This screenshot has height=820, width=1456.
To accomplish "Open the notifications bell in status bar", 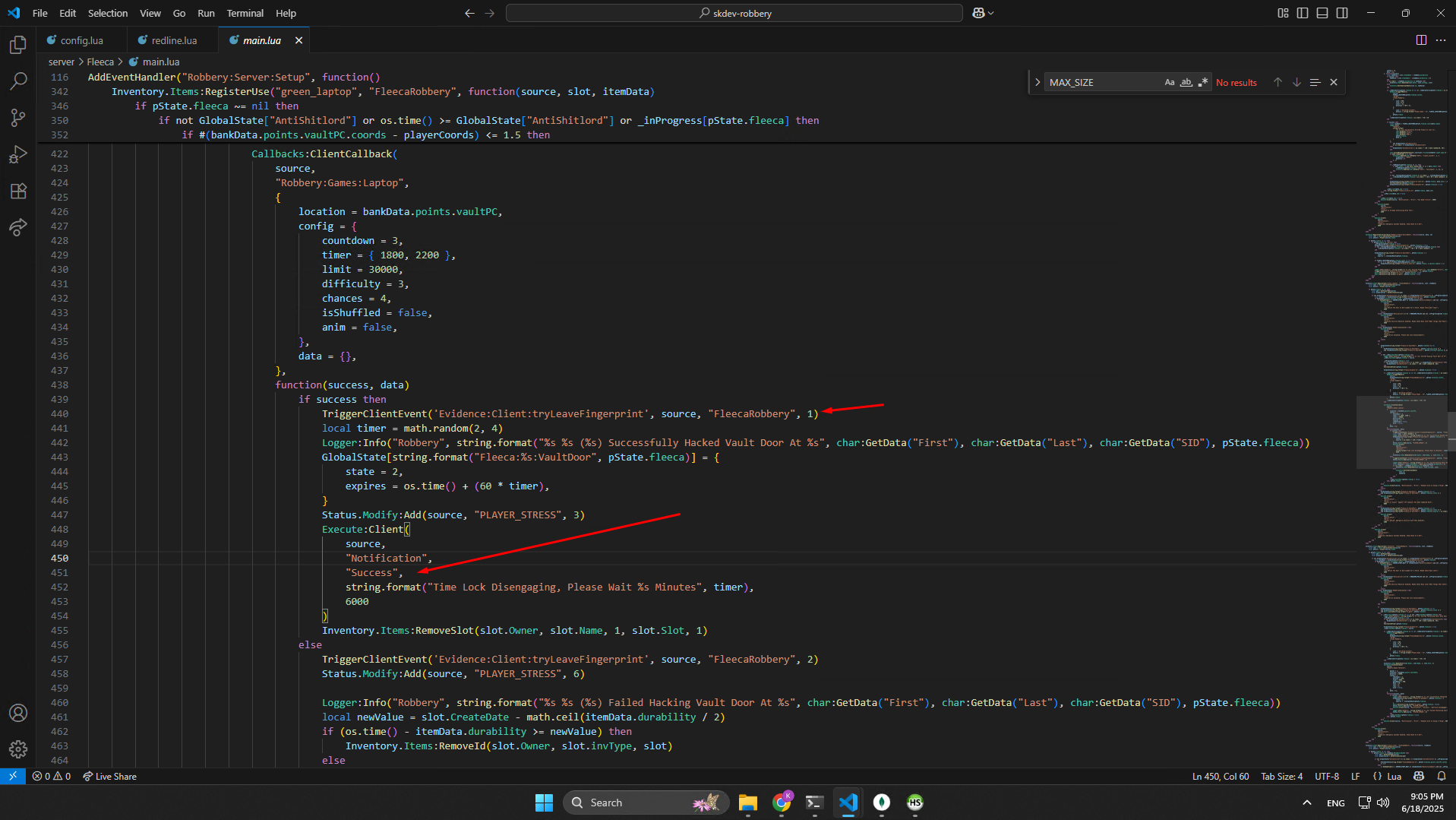I will [x=1442, y=776].
